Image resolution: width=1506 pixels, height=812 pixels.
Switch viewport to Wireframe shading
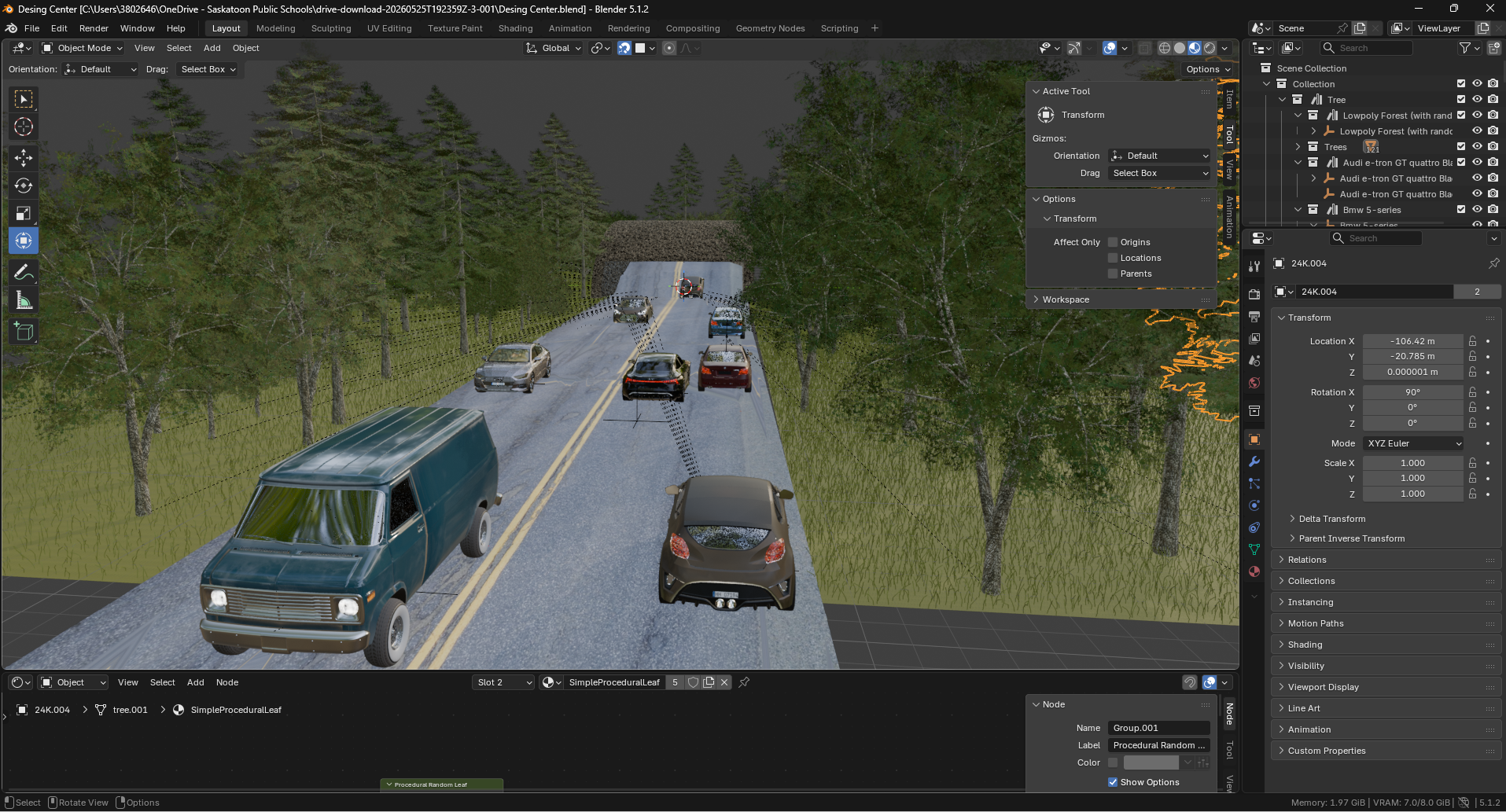[x=1165, y=48]
